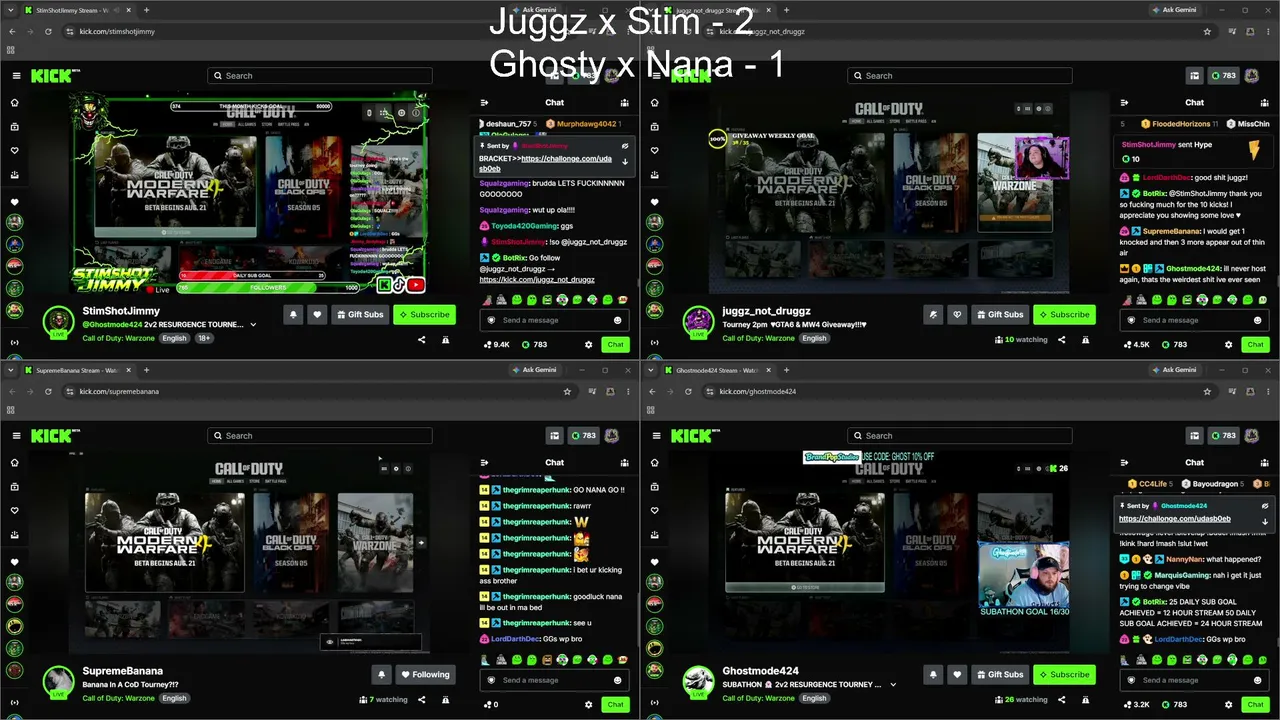Viewport: 1280px width, 720px height.
Task: Go to Home in StimShotJimmy window sidebar
Action: [15, 103]
